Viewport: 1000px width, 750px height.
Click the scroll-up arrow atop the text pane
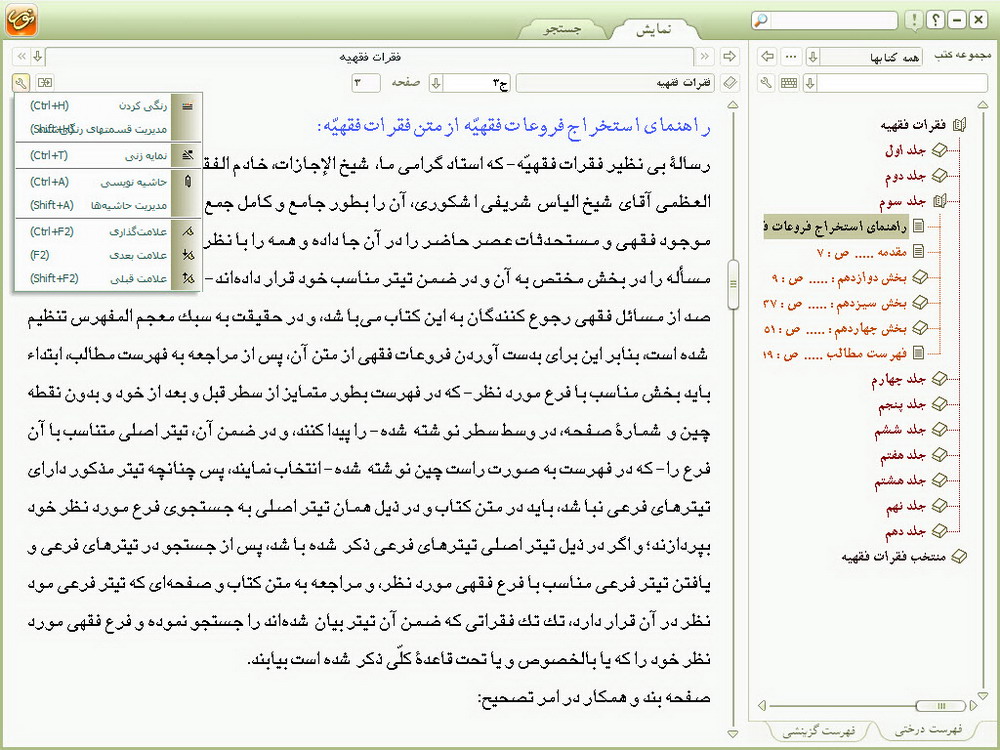[x=733, y=105]
